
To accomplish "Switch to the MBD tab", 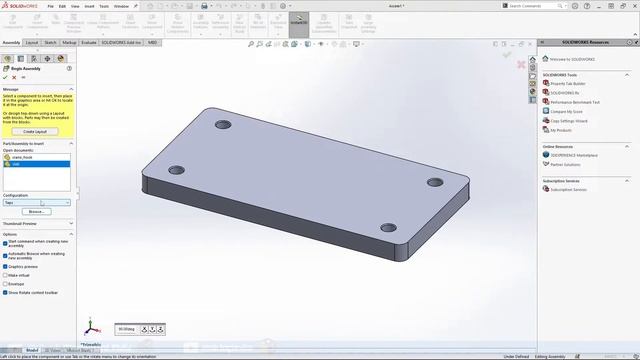I will tap(152, 42).
